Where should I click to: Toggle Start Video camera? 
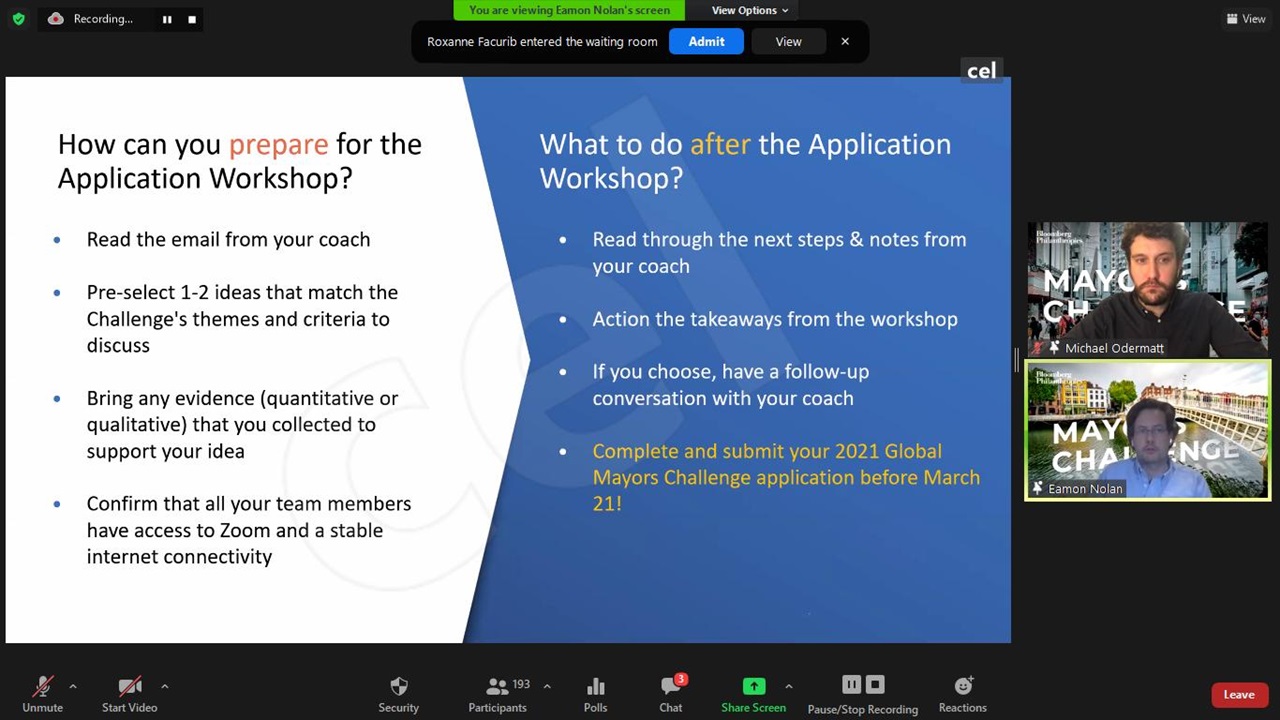tap(129, 686)
